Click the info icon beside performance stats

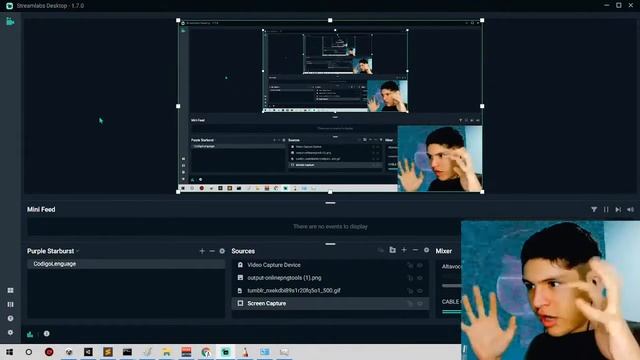47,333
